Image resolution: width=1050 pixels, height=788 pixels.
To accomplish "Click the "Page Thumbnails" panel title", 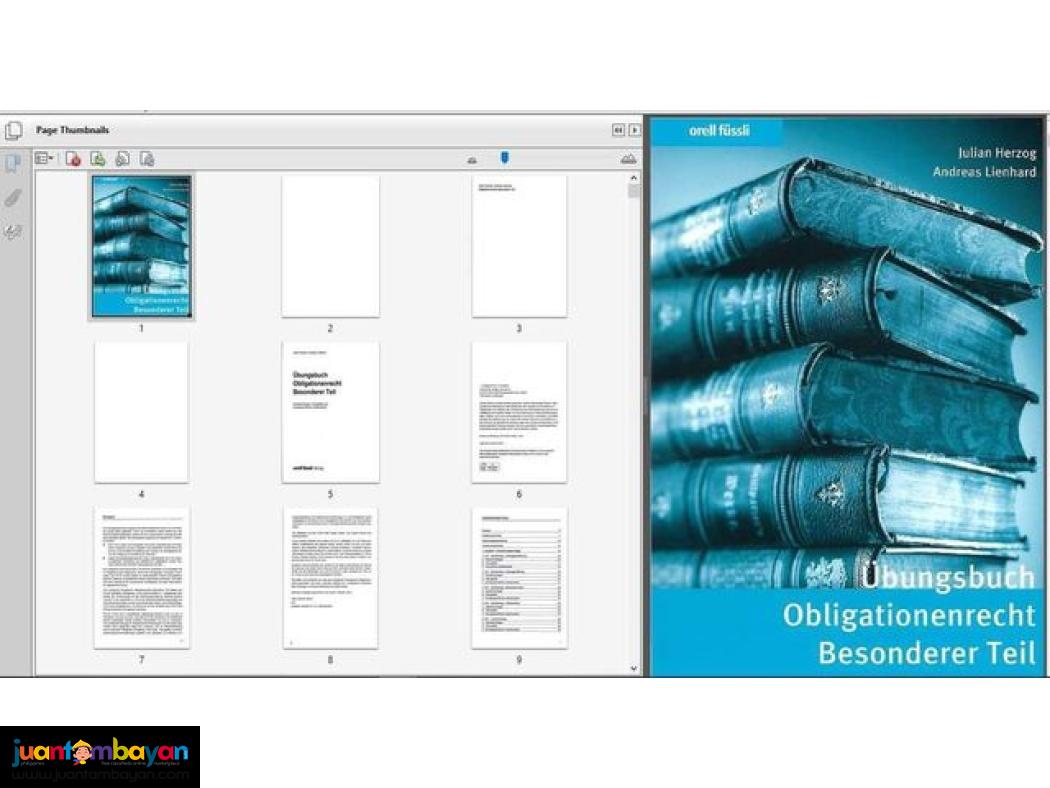I will pos(72,130).
